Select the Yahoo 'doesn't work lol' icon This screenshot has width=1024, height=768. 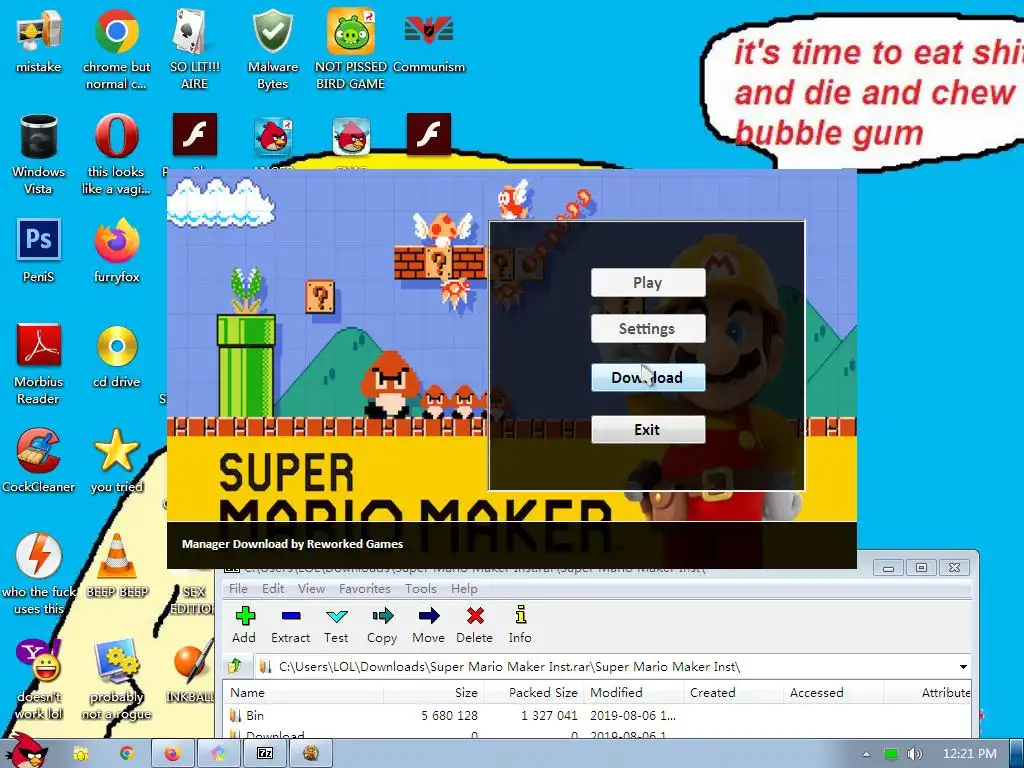click(x=39, y=679)
